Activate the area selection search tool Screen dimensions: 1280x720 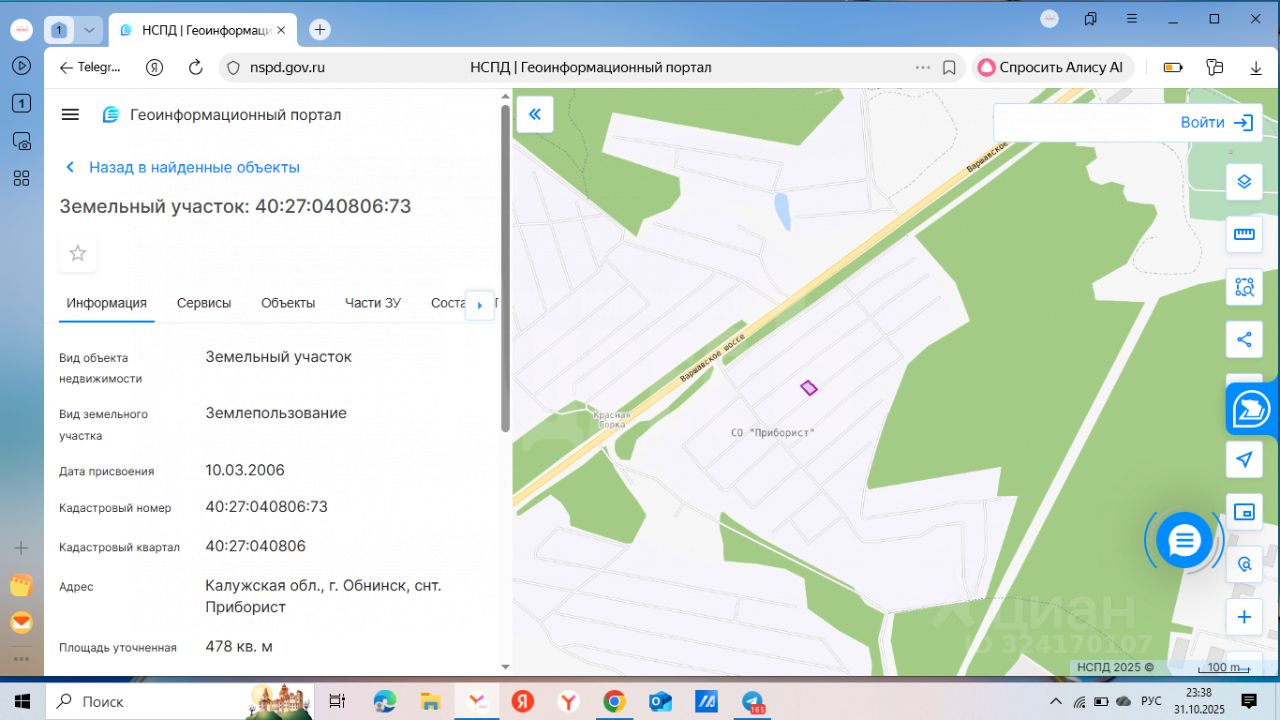[1244, 287]
